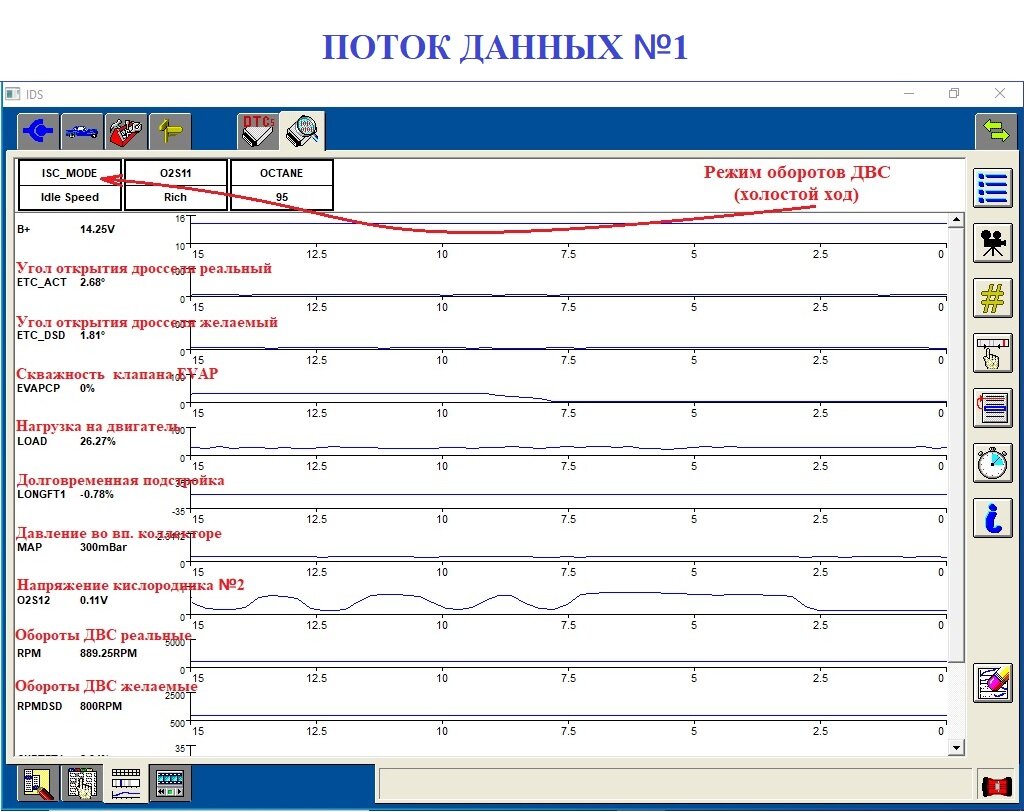
Task: Click the MAP 300mBar parameter
Action: click(72, 547)
